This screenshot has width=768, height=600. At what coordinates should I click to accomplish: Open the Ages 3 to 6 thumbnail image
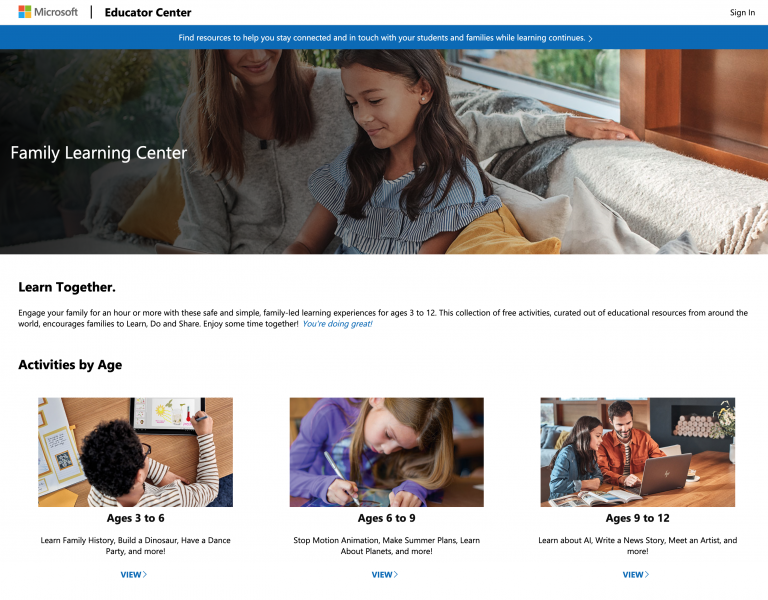pyautogui.click(x=135, y=452)
